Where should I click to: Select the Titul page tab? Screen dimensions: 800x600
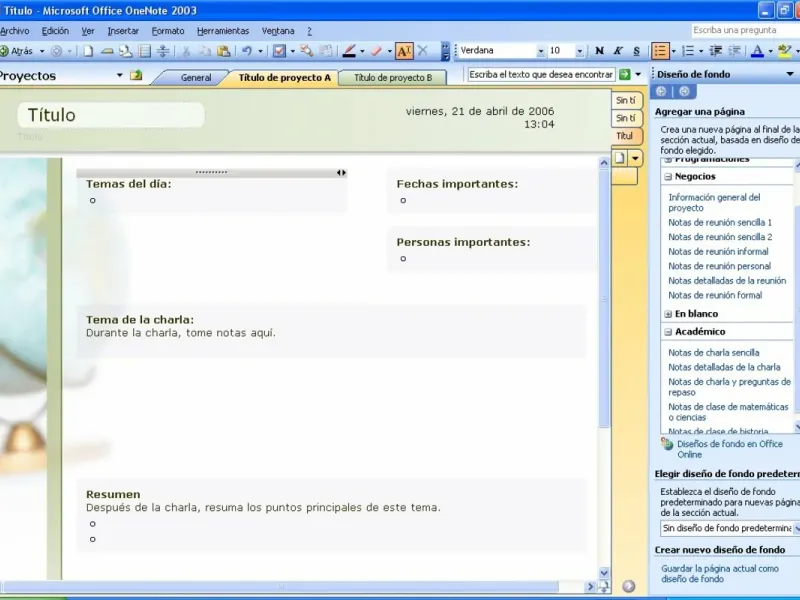(626, 136)
